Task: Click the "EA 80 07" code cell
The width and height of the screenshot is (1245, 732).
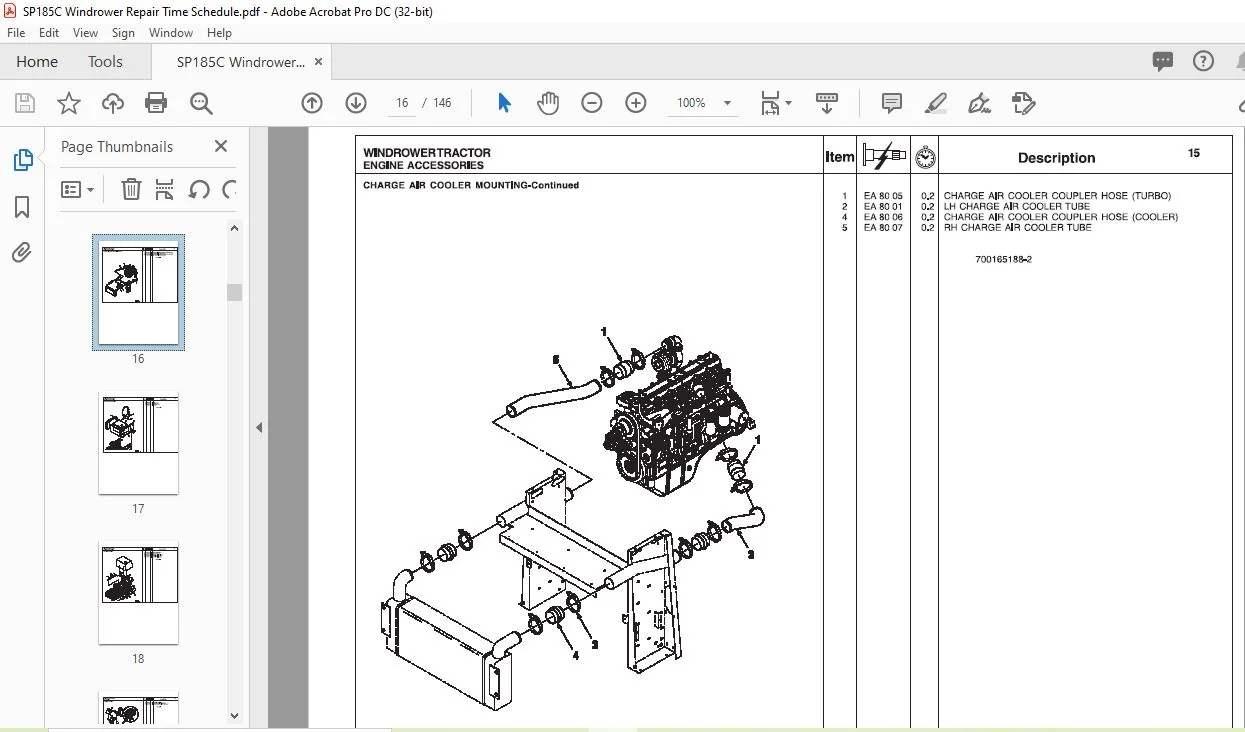Action: (883, 228)
